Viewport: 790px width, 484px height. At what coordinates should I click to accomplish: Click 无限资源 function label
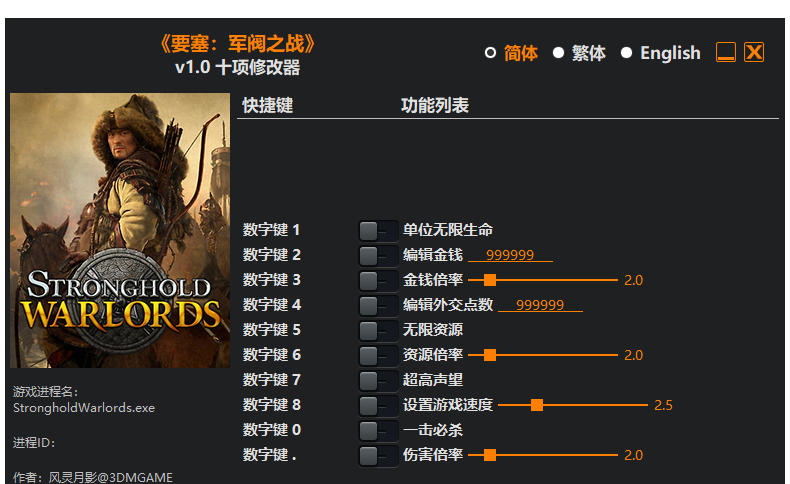(432, 330)
